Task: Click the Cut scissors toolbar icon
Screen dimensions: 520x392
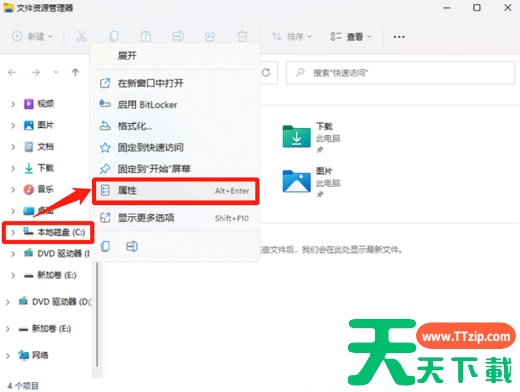Action: tap(81, 36)
